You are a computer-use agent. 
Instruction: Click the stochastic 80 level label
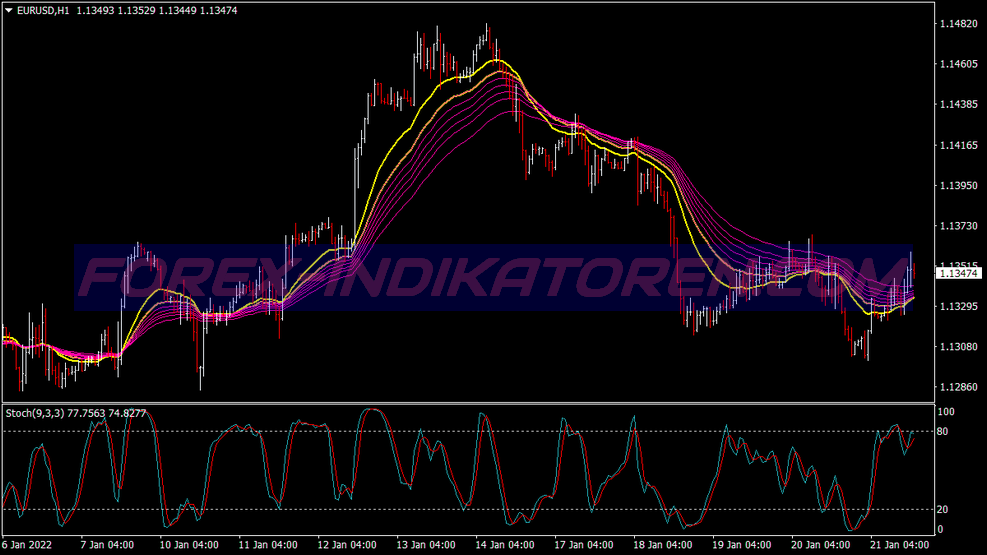click(x=942, y=432)
